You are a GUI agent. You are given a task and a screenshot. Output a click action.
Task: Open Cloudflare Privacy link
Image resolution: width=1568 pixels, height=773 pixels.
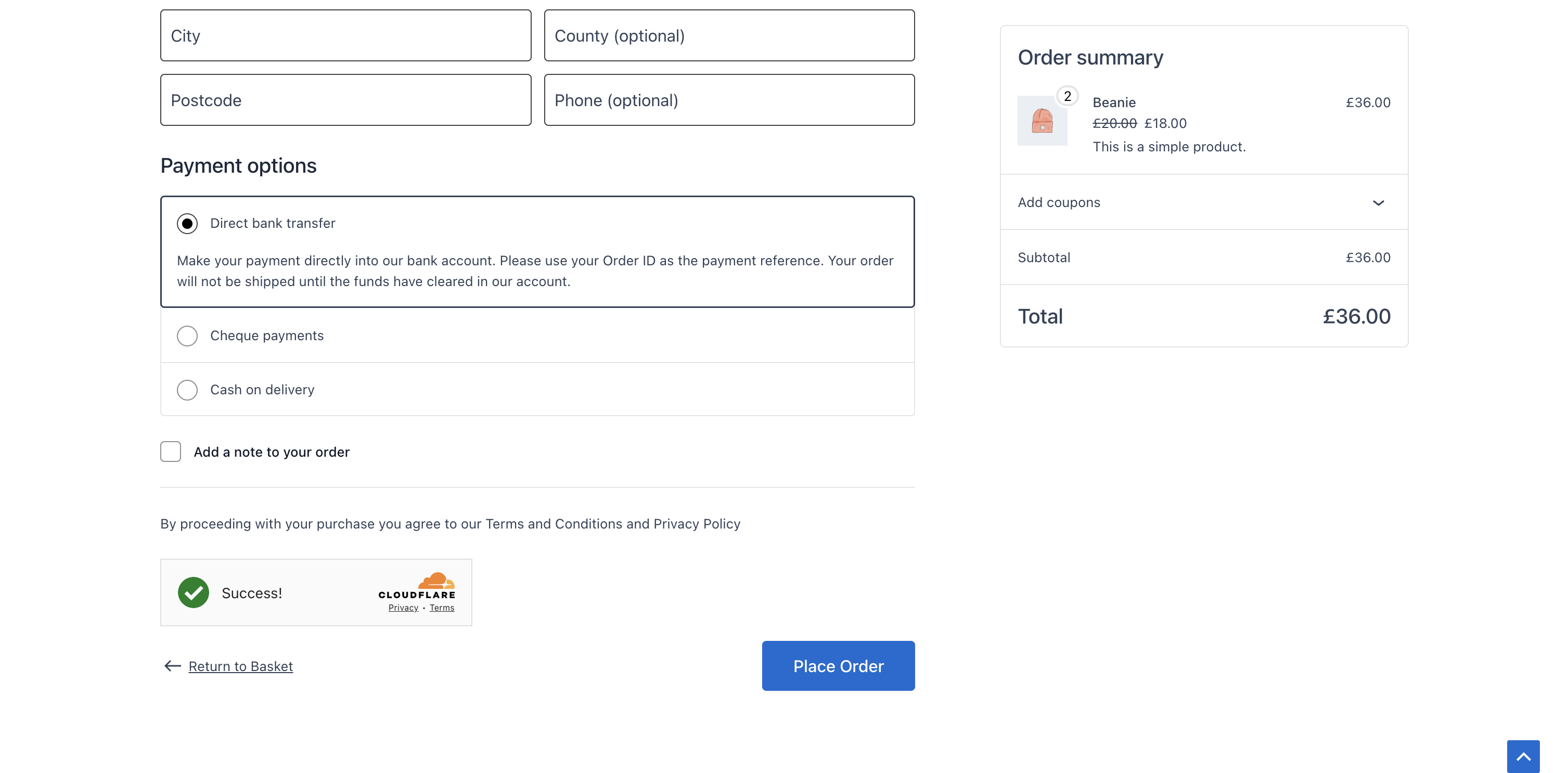coord(403,608)
